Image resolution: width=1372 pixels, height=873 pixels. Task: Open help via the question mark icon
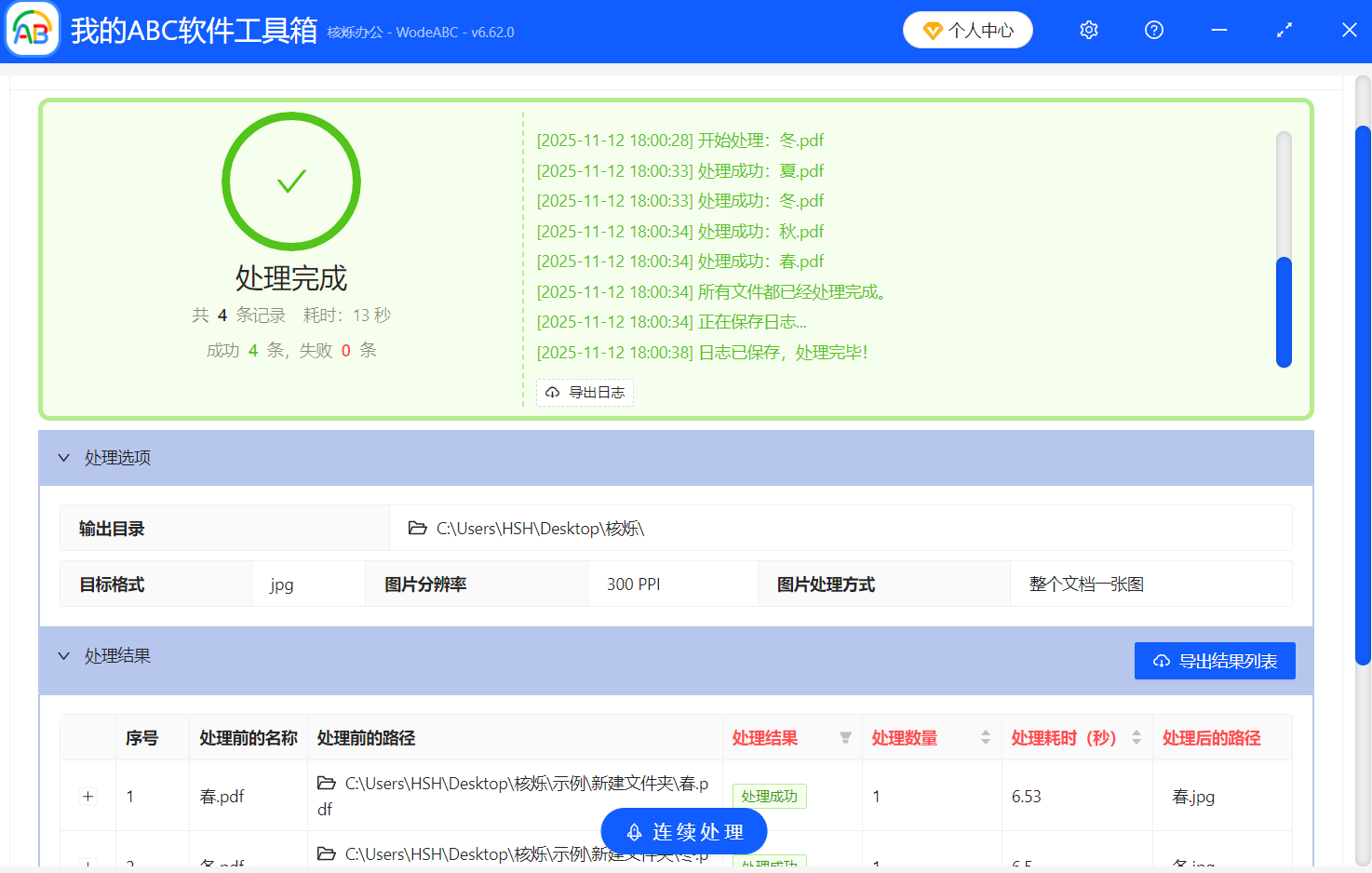tap(1153, 30)
